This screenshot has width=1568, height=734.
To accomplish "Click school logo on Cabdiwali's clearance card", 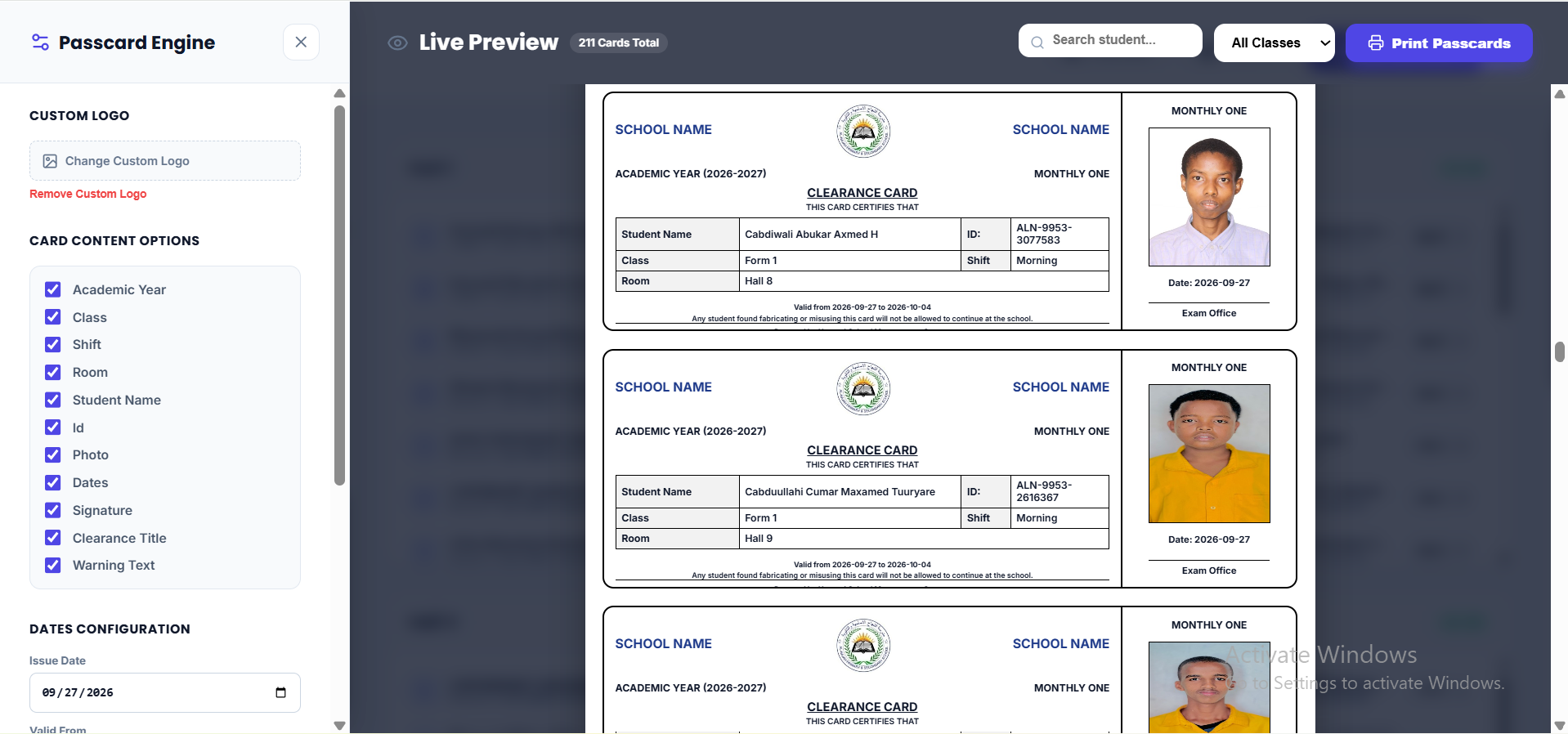I will coord(862,131).
